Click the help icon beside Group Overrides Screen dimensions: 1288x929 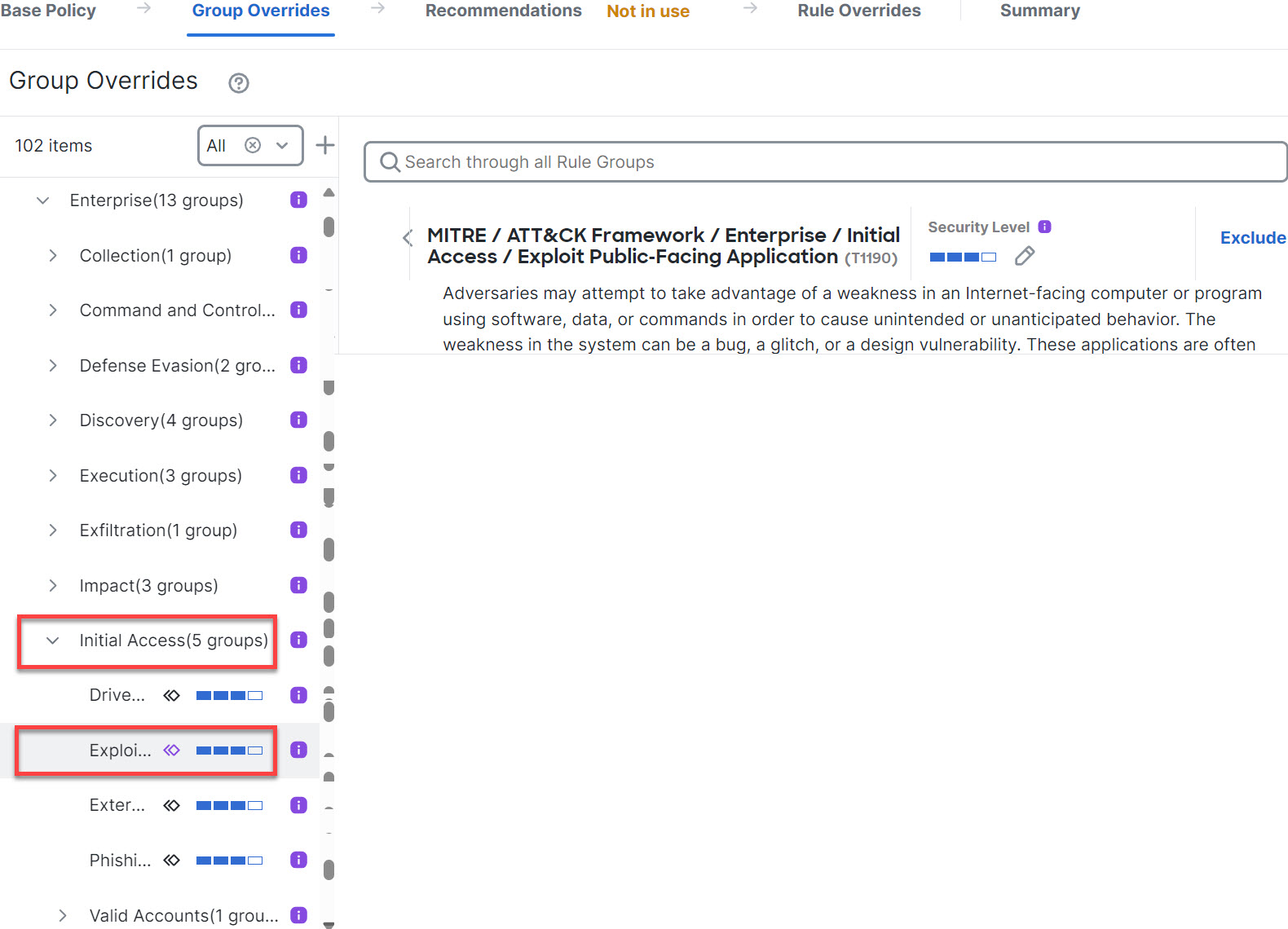(238, 83)
